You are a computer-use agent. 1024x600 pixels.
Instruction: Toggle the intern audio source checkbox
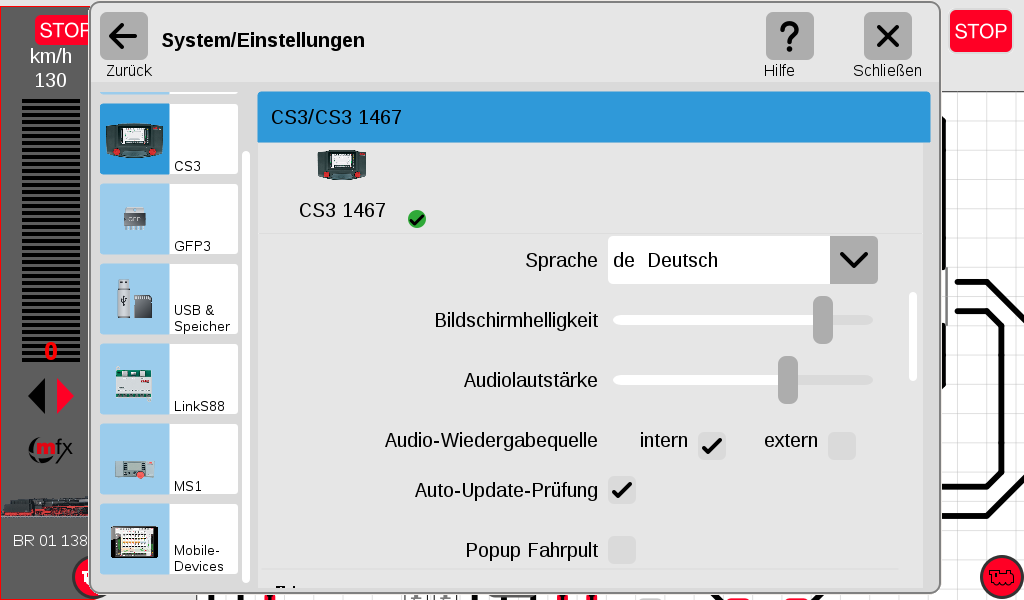click(712, 445)
